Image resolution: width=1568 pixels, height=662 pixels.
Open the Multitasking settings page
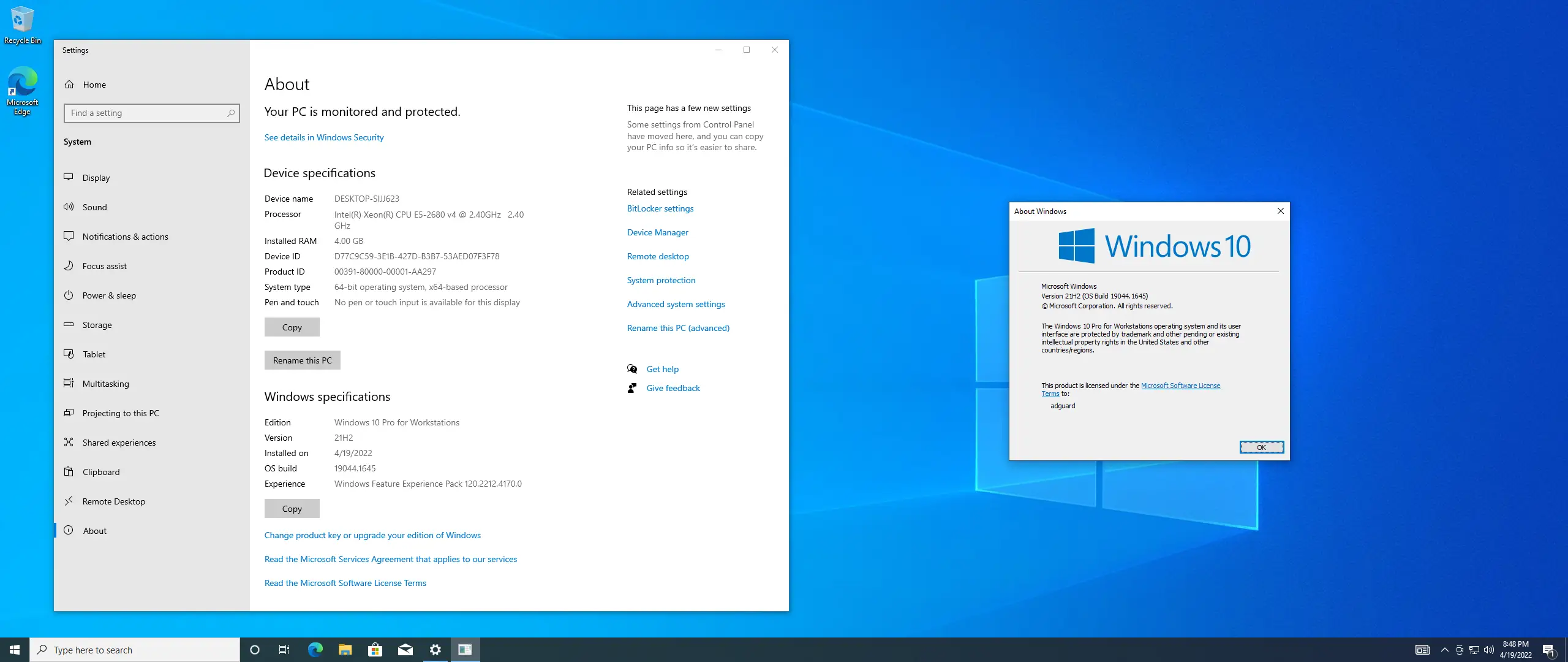point(105,384)
